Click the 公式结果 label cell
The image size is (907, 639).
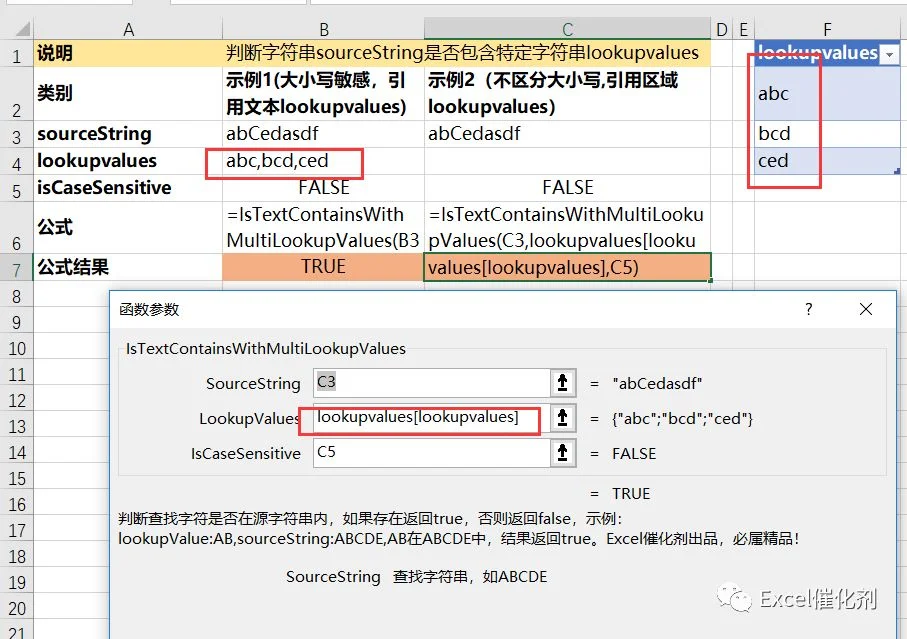pos(128,267)
